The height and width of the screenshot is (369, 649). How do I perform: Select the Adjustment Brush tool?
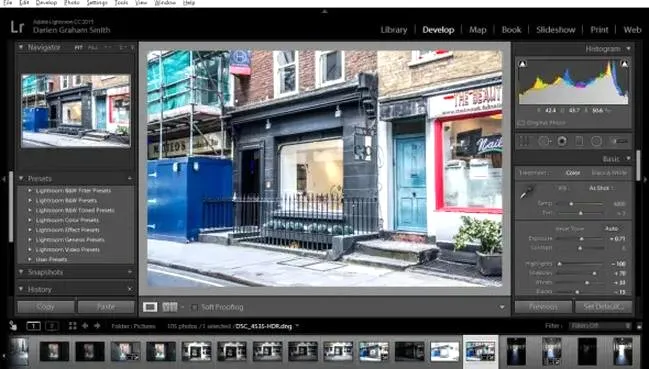[619, 141]
